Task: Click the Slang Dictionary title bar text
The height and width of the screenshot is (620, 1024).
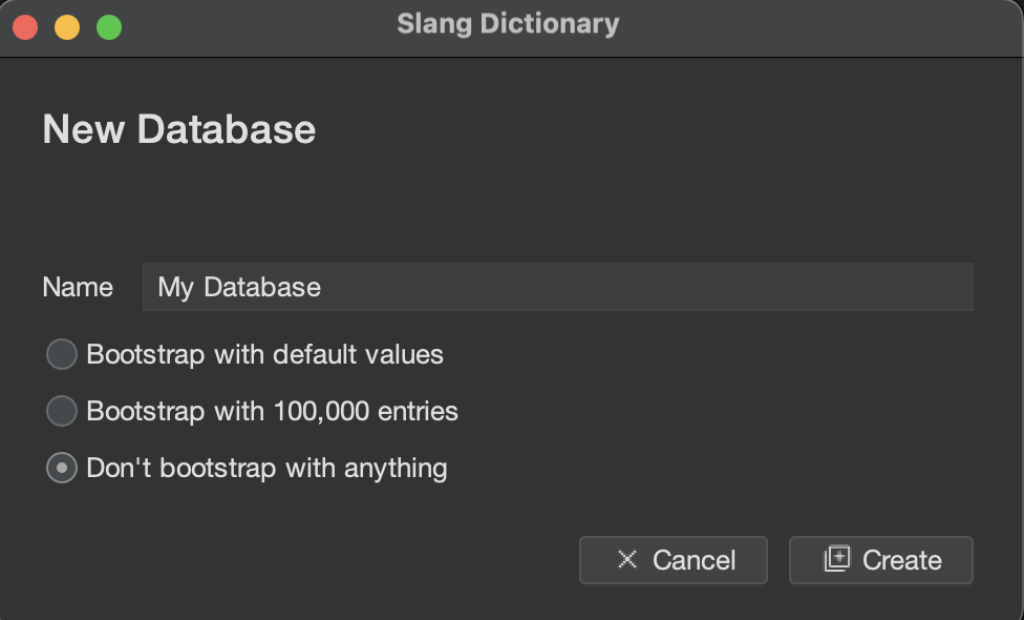Action: coord(509,23)
